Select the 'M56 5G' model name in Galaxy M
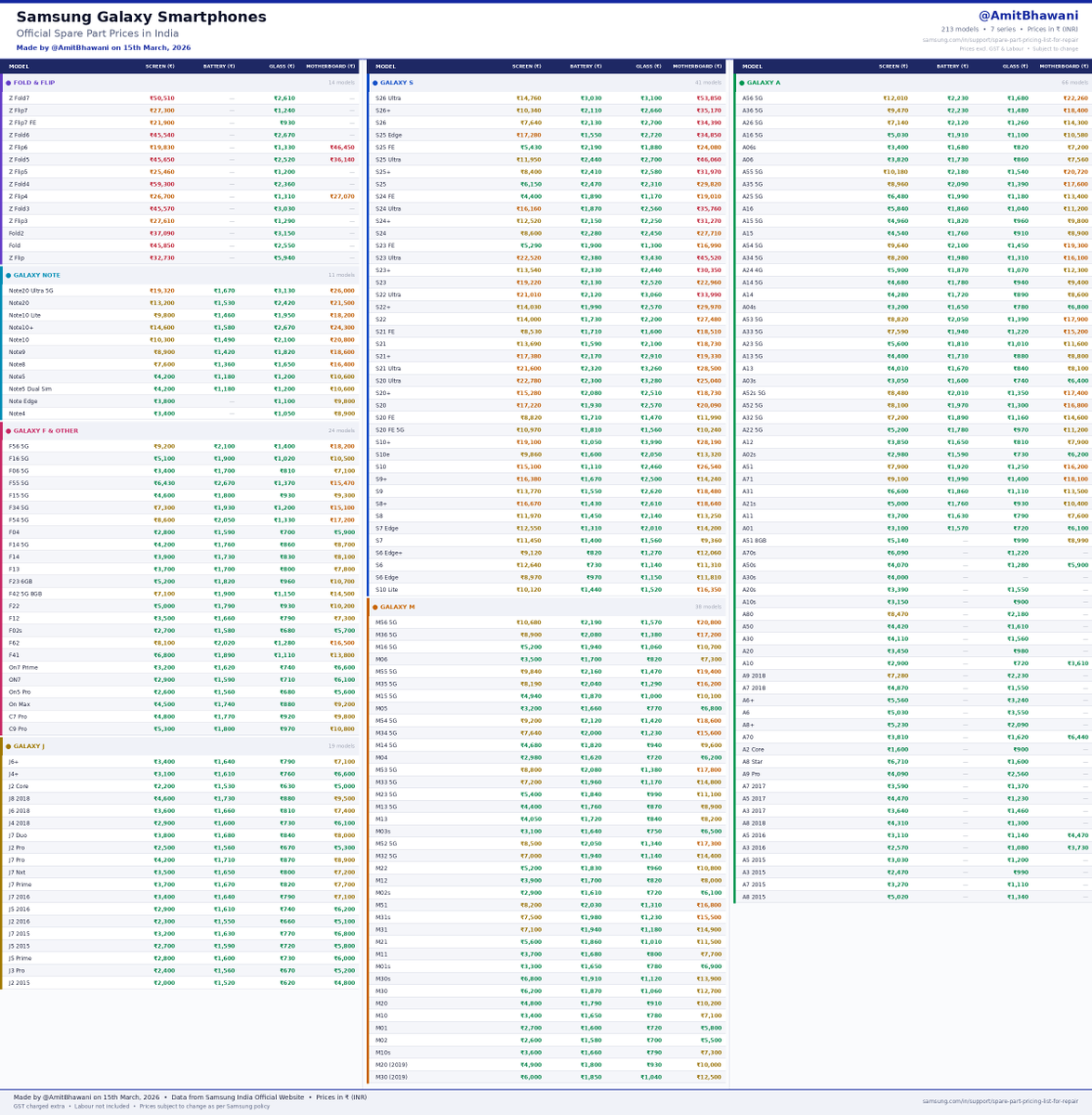The image size is (1092, 1115). pos(387,623)
